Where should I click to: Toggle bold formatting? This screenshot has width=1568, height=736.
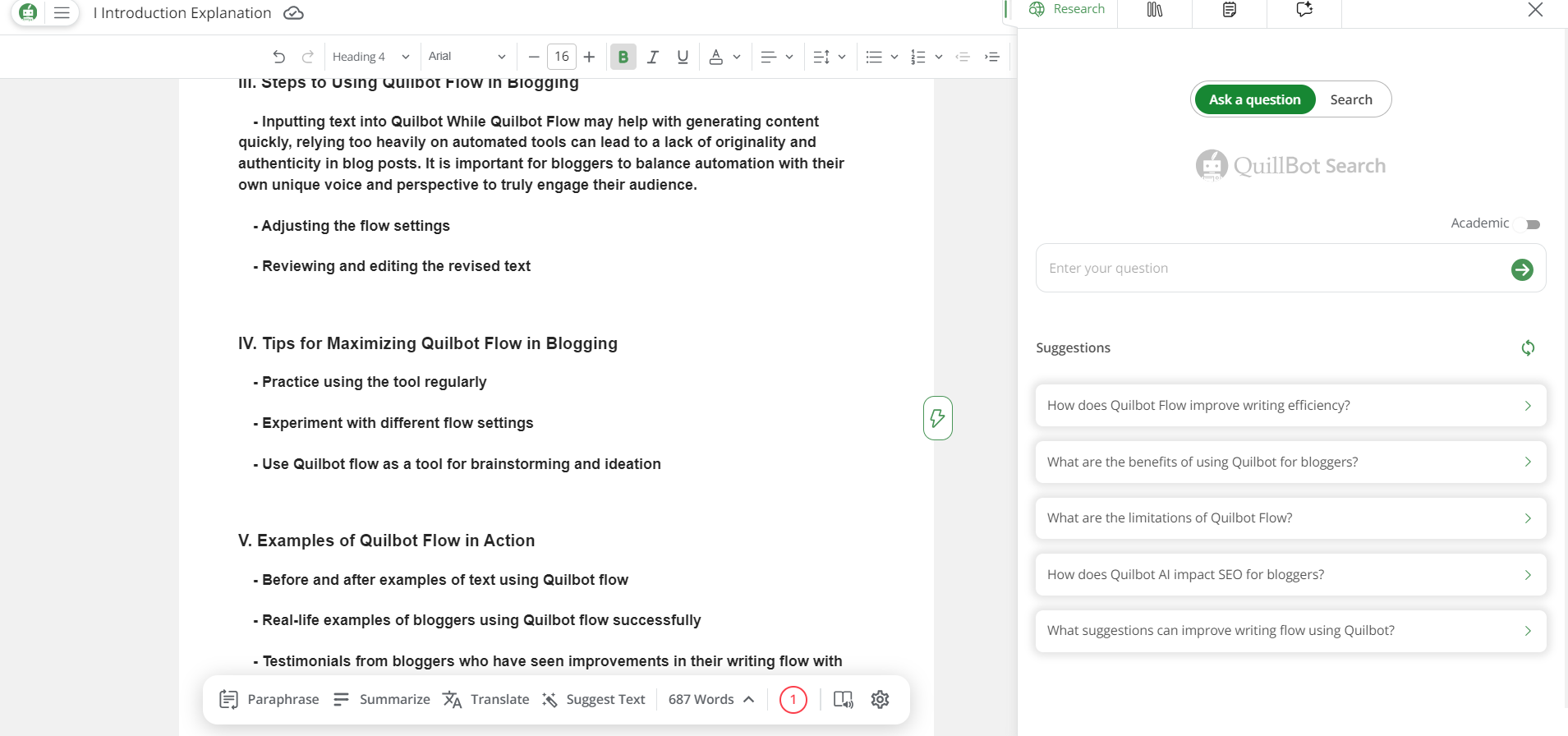point(623,57)
